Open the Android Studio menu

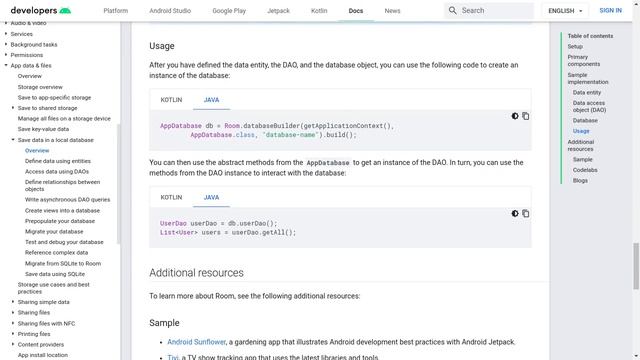(x=170, y=11)
